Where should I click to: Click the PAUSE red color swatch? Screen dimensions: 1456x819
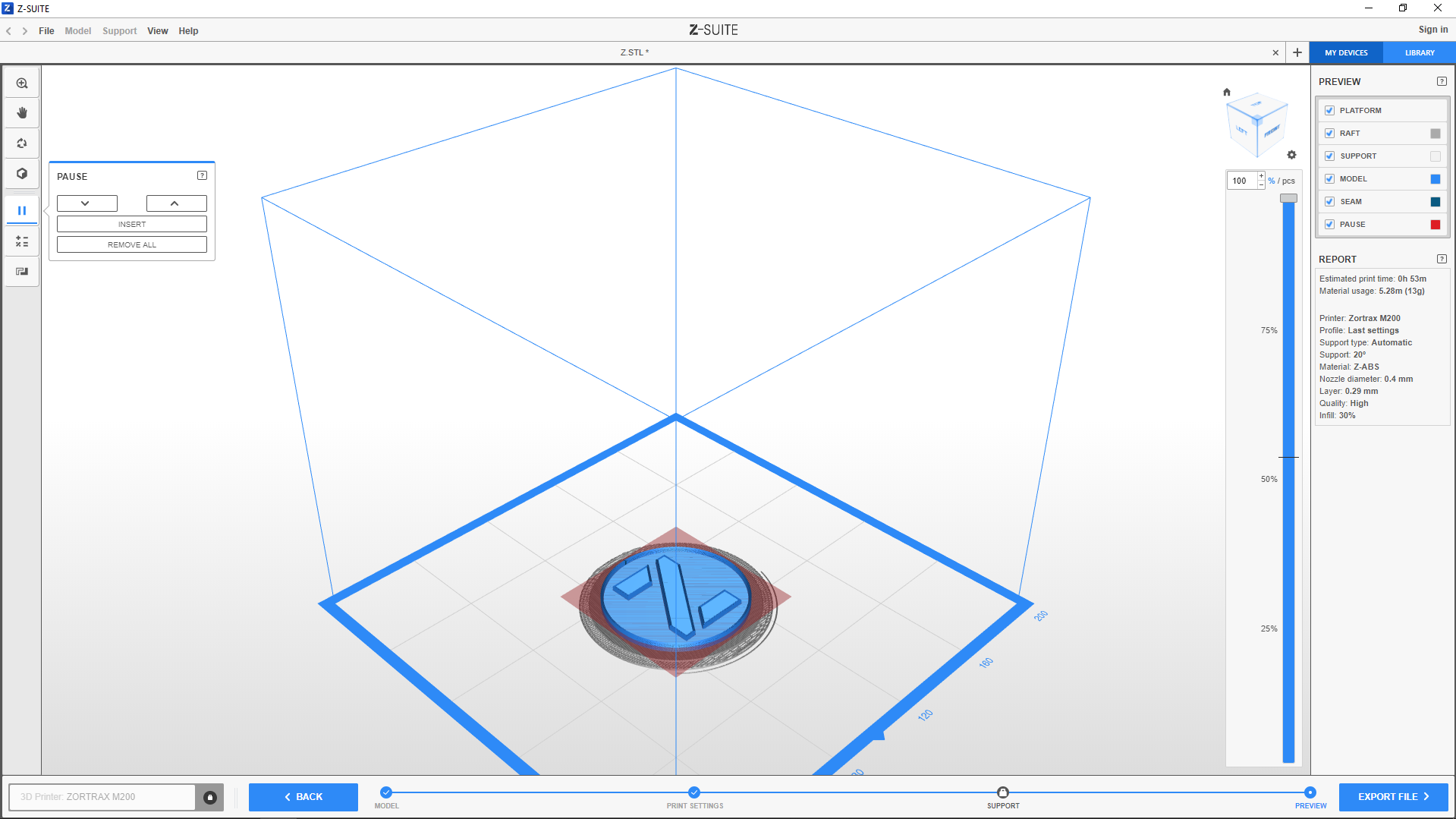click(x=1435, y=225)
